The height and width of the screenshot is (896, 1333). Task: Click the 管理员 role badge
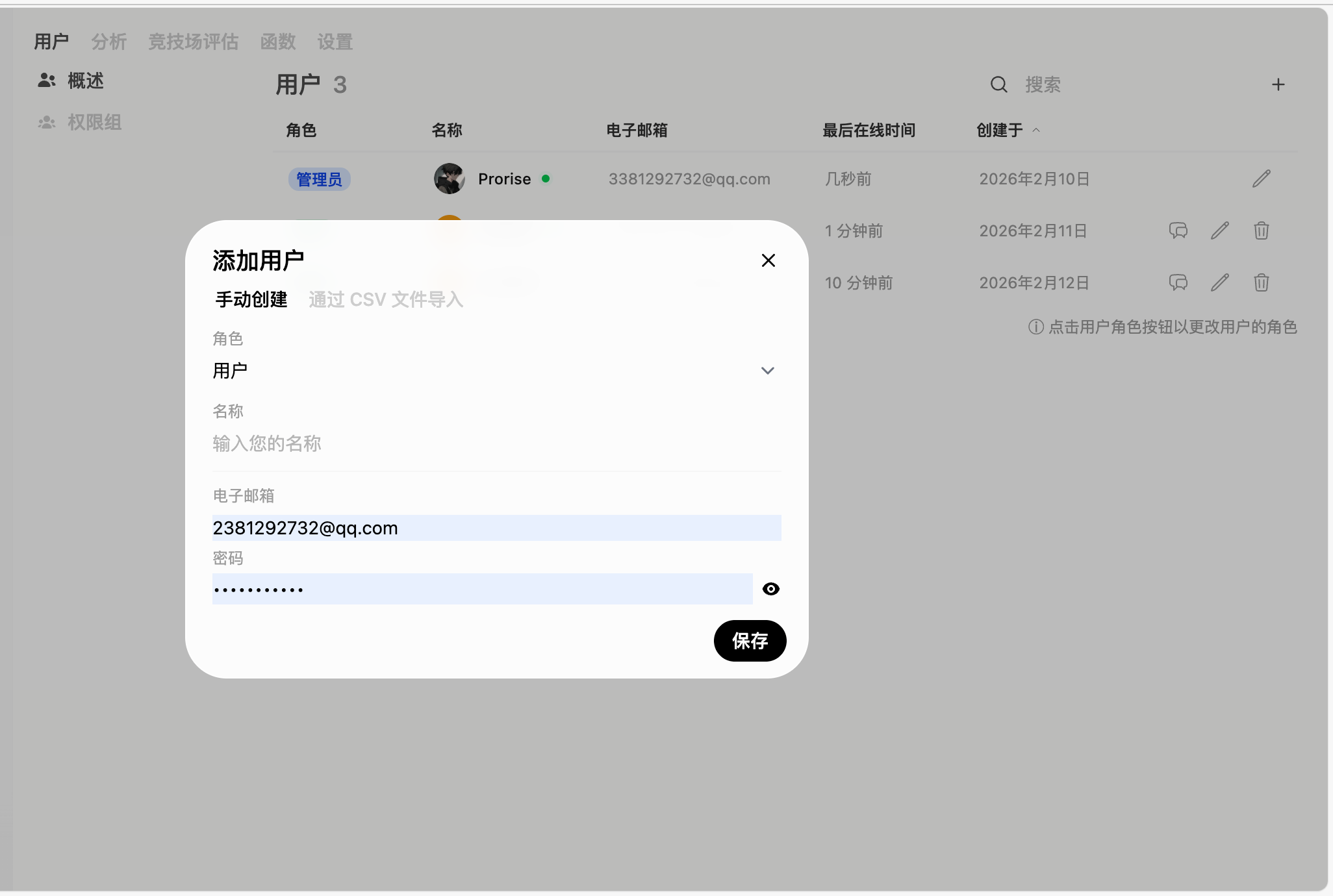319,179
